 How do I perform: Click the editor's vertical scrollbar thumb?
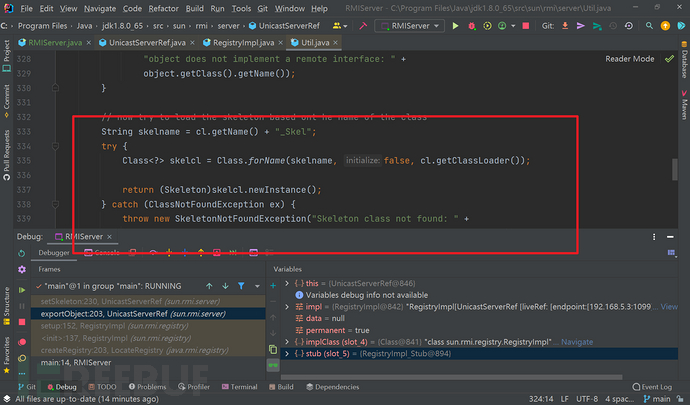coord(675,169)
